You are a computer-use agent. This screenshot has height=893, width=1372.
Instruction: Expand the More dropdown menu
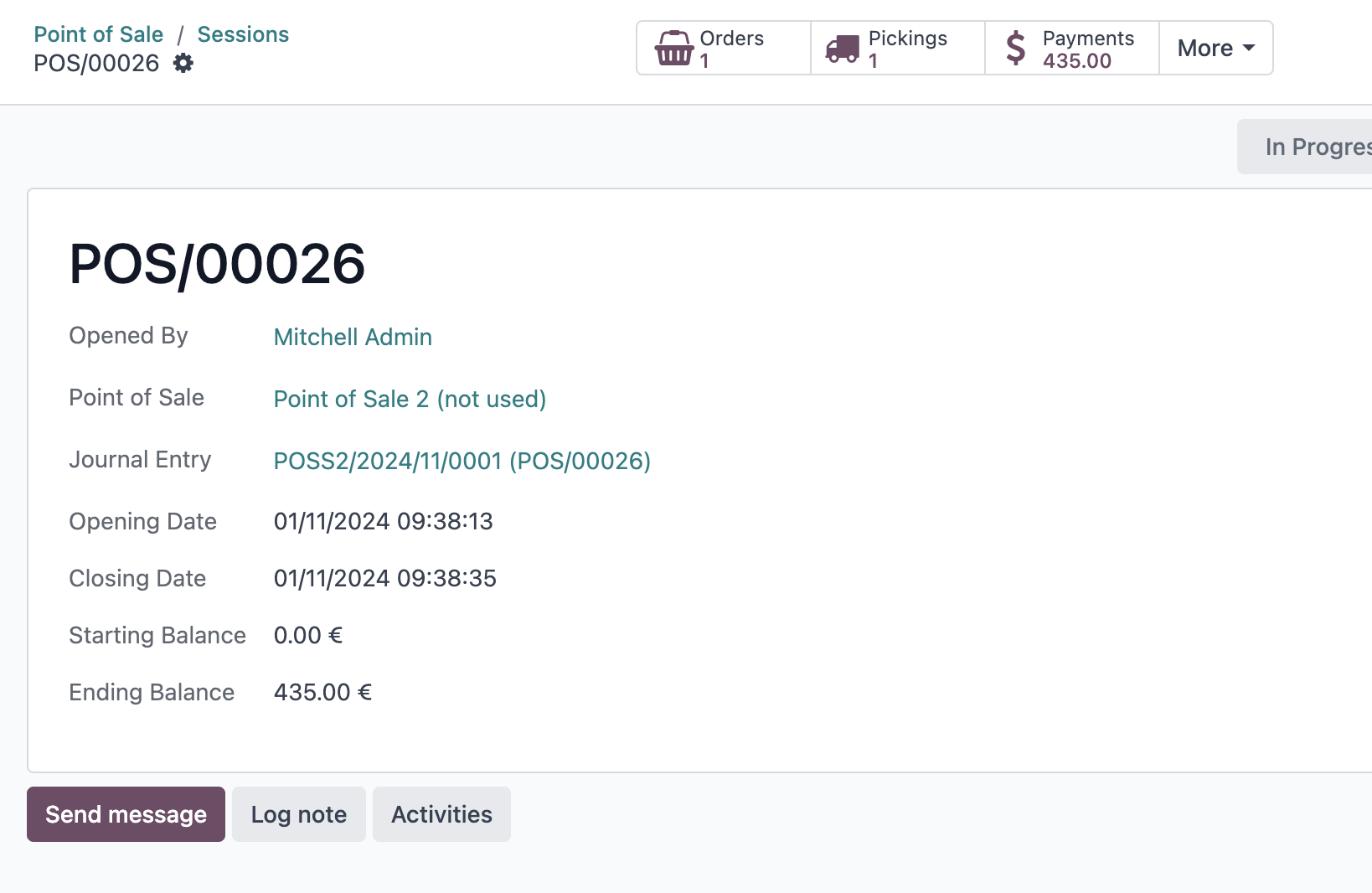[x=1216, y=48]
